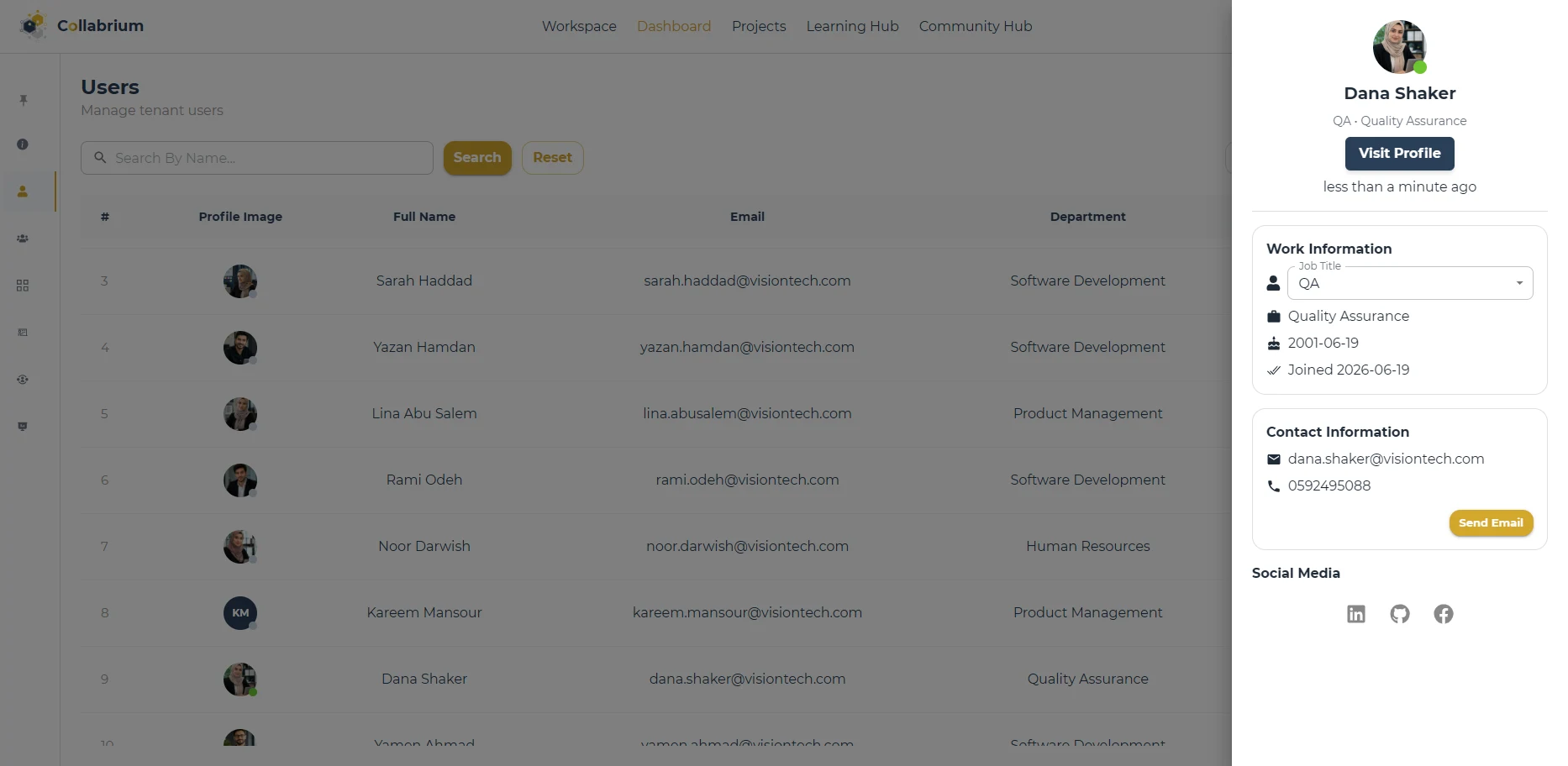The width and height of the screenshot is (1568, 766).
Task: Click the email dana.shaker@visiontech.com in Contact Information
Action: coord(1386,459)
